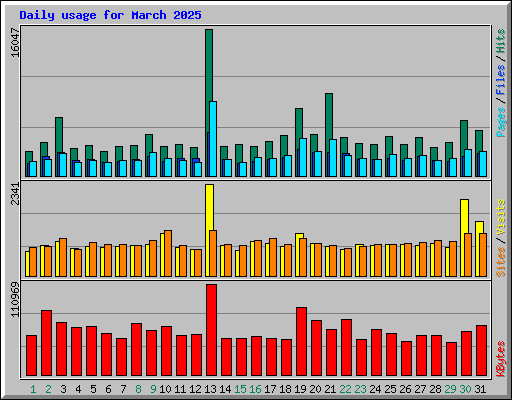Click the Sites legend label
The height and width of the screenshot is (400, 512).
point(501,262)
